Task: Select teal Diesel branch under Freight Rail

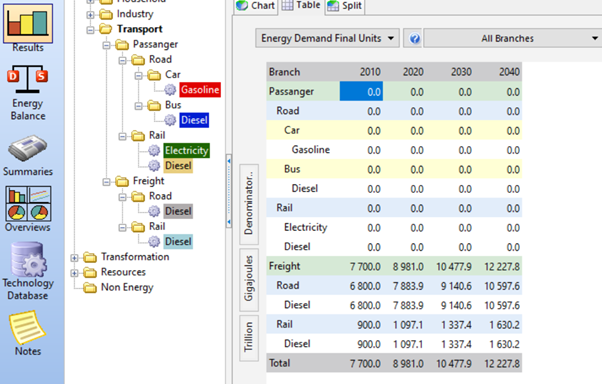Action: click(x=178, y=241)
